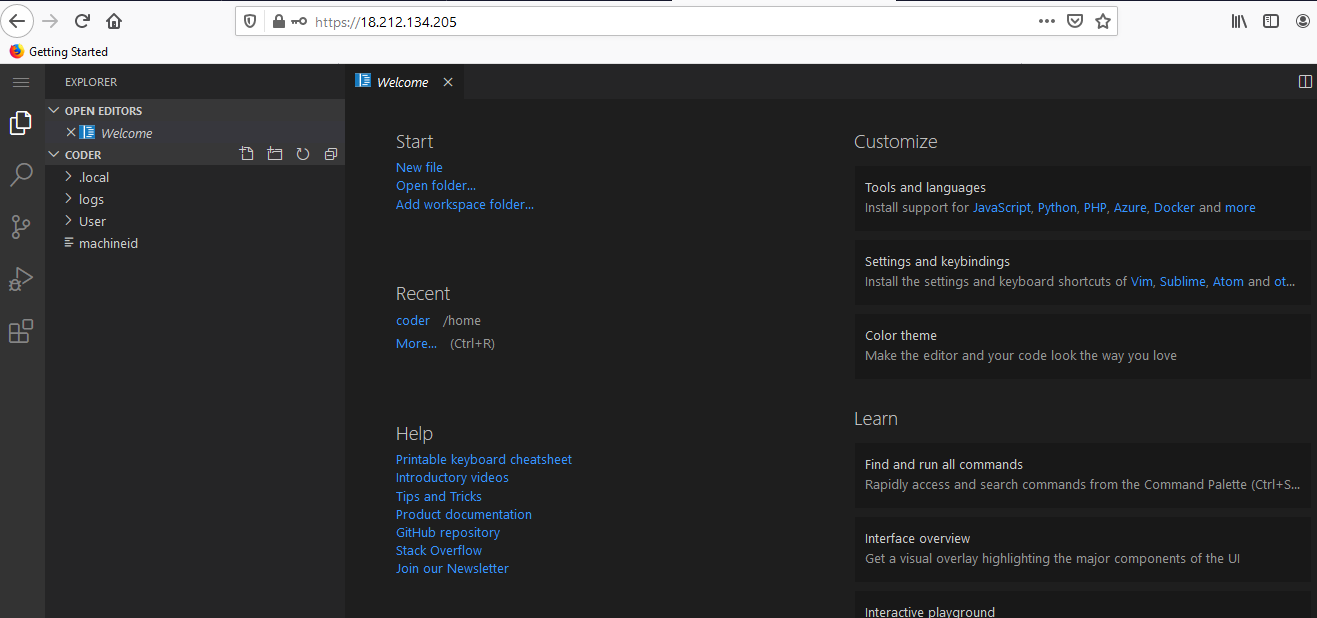Screen dimensions: 1317x618
Task: Save page to Pocket
Action: [x=1075, y=21]
